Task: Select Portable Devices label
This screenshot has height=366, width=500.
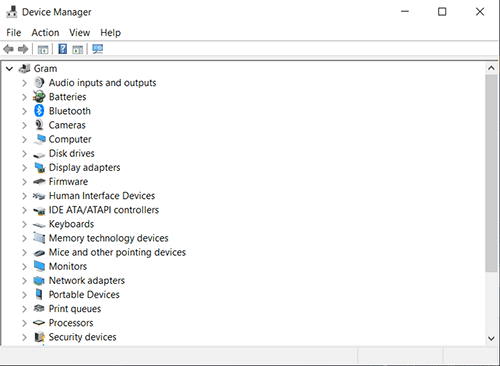Action: pos(84,294)
